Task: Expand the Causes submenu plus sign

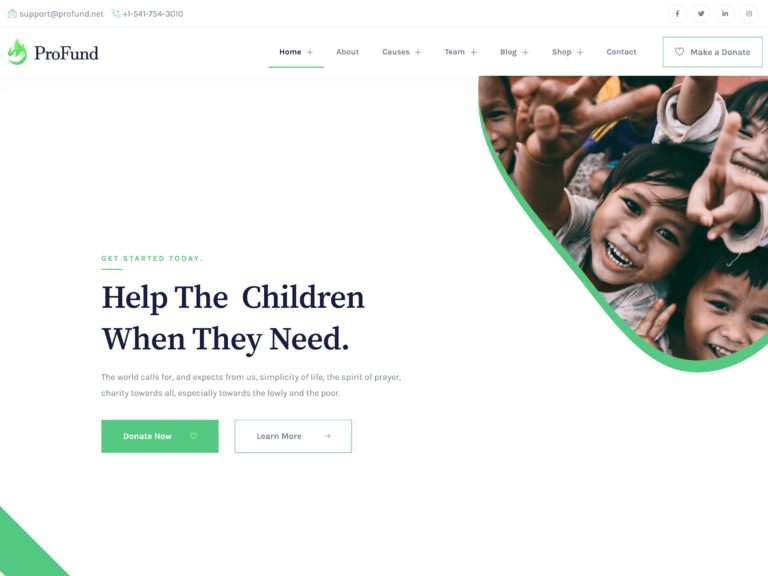Action: tap(418, 52)
